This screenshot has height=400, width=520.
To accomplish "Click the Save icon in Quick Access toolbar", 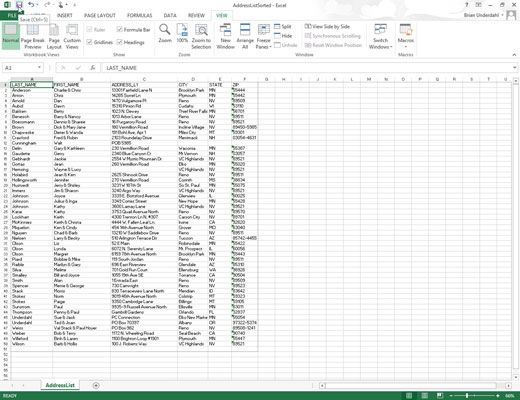I will point(19,5).
